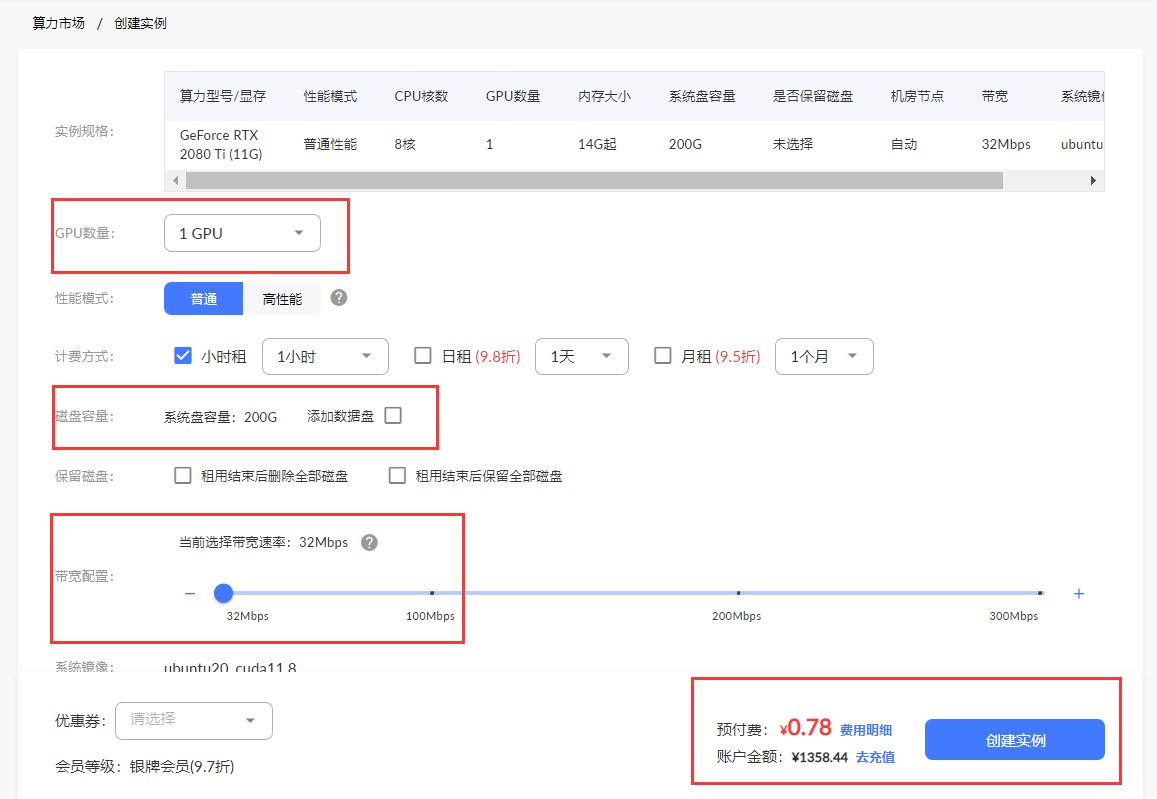Set bandwidth slider to the 100Mbps mark

[x=432, y=593]
